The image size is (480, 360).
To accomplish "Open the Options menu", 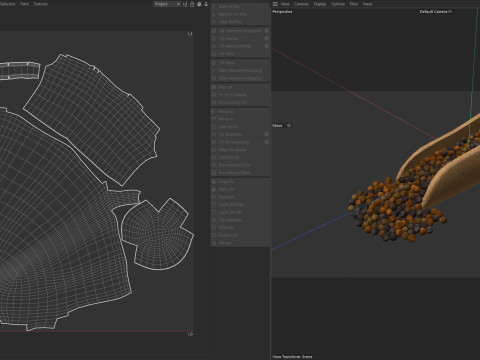I will pyautogui.click(x=338, y=4).
